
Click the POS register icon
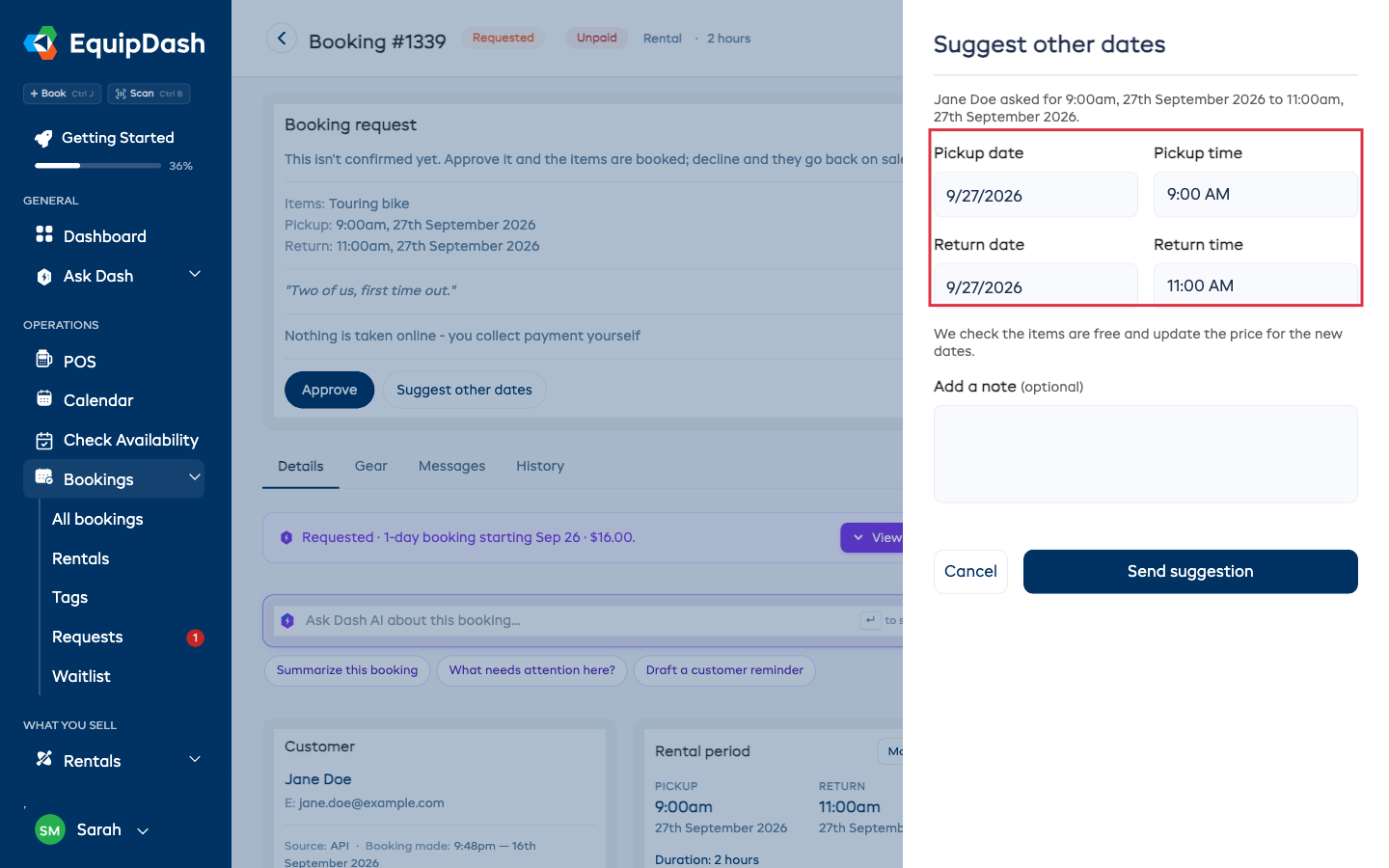[x=44, y=360]
